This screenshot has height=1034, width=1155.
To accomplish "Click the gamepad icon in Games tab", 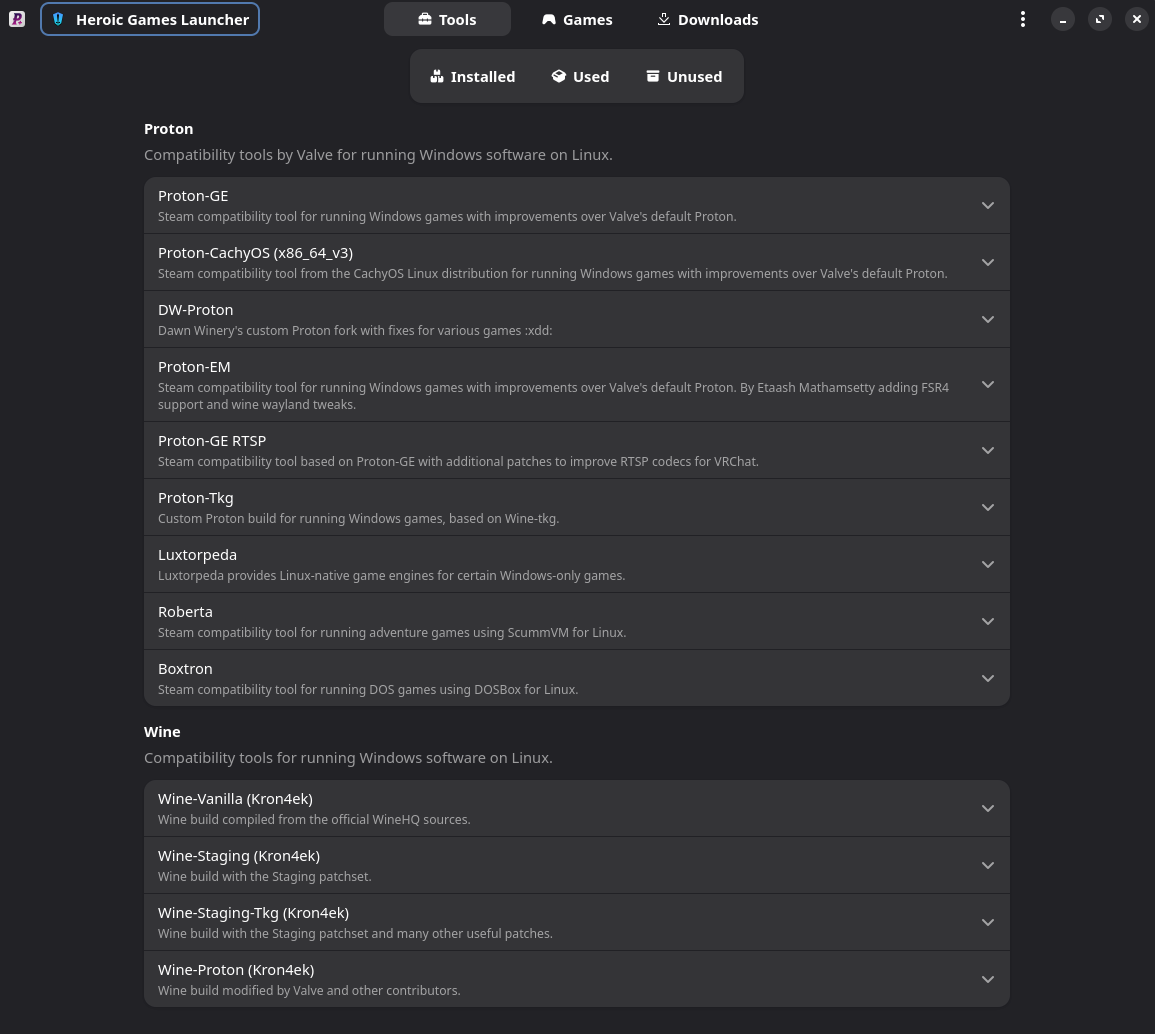I will [x=549, y=19].
